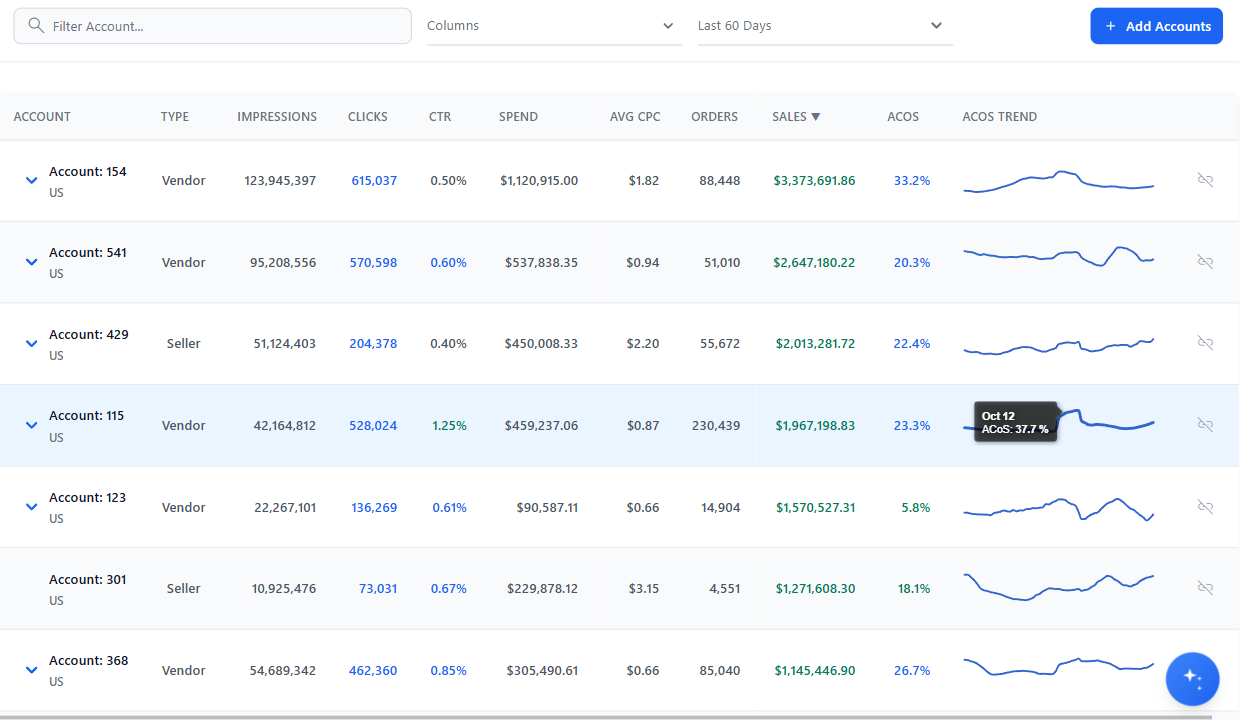This screenshot has width=1240, height=720.
Task: Sort table by the IMPRESSIONS column header
Action: point(277,117)
